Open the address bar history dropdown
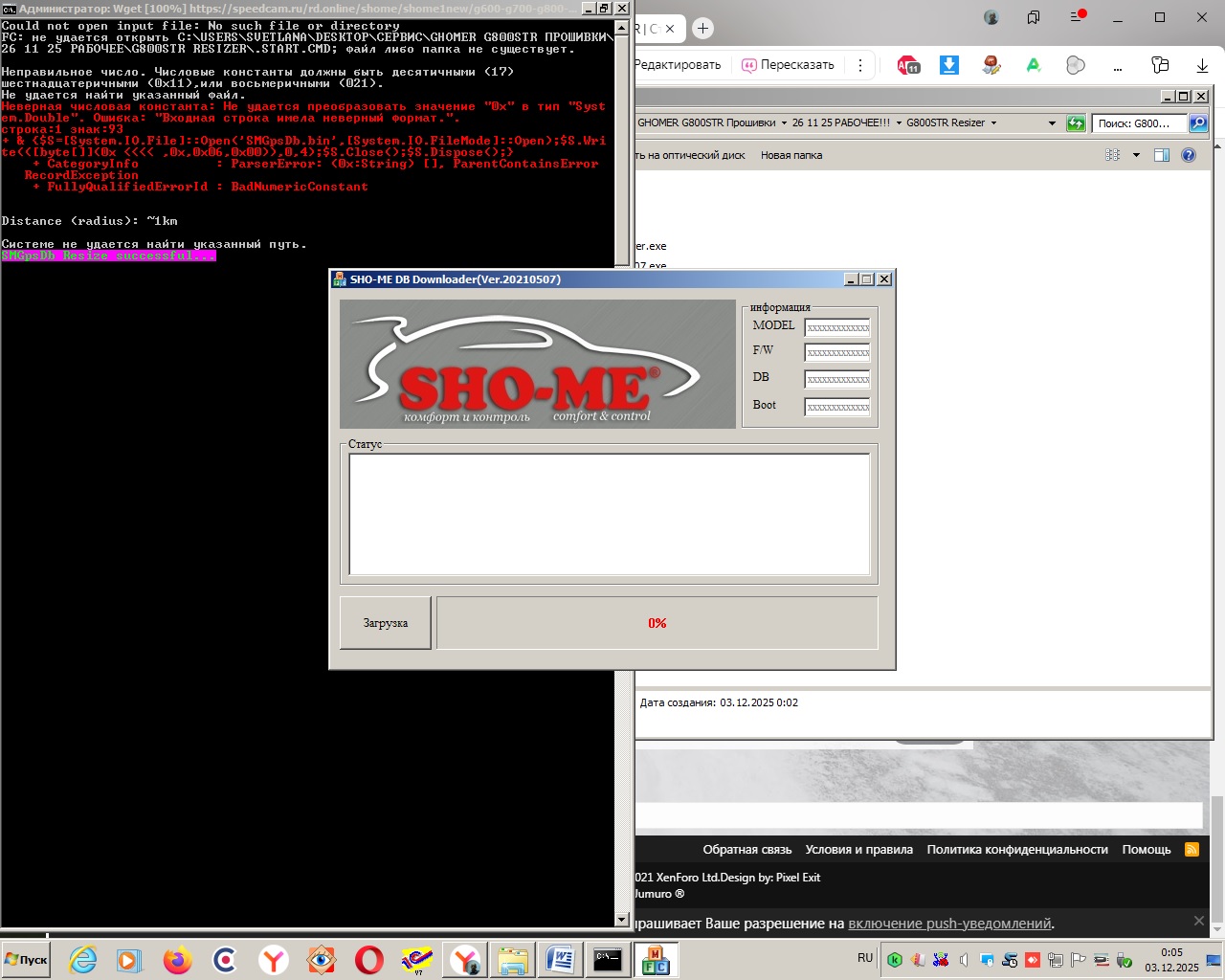The image size is (1225, 980). point(1052,123)
